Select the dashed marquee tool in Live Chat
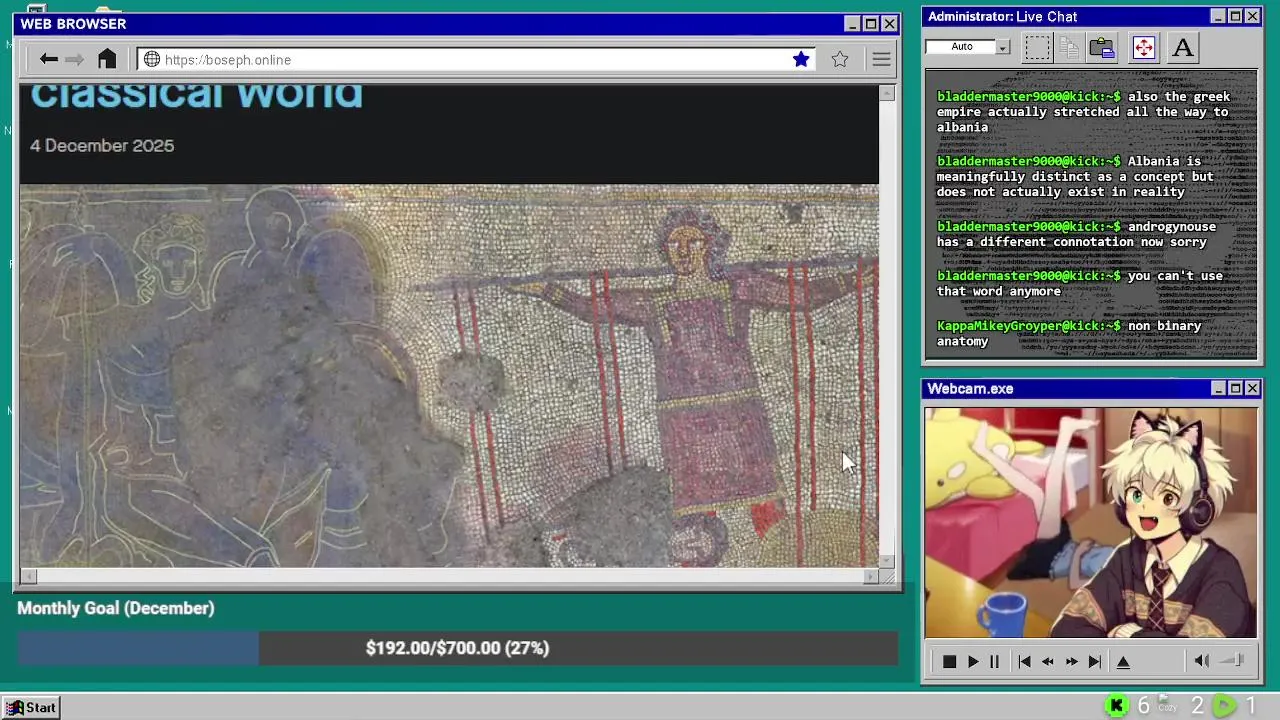Image resolution: width=1280 pixels, height=720 pixels. click(1037, 47)
